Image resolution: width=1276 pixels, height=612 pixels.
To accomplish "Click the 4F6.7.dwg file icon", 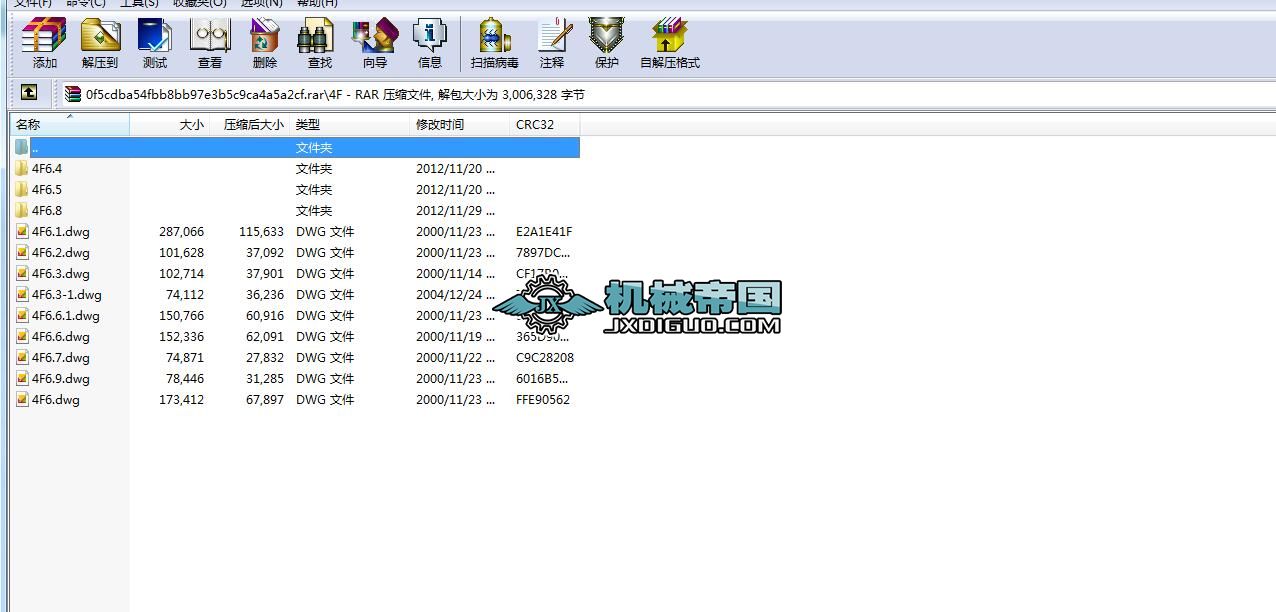I will [22, 357].
